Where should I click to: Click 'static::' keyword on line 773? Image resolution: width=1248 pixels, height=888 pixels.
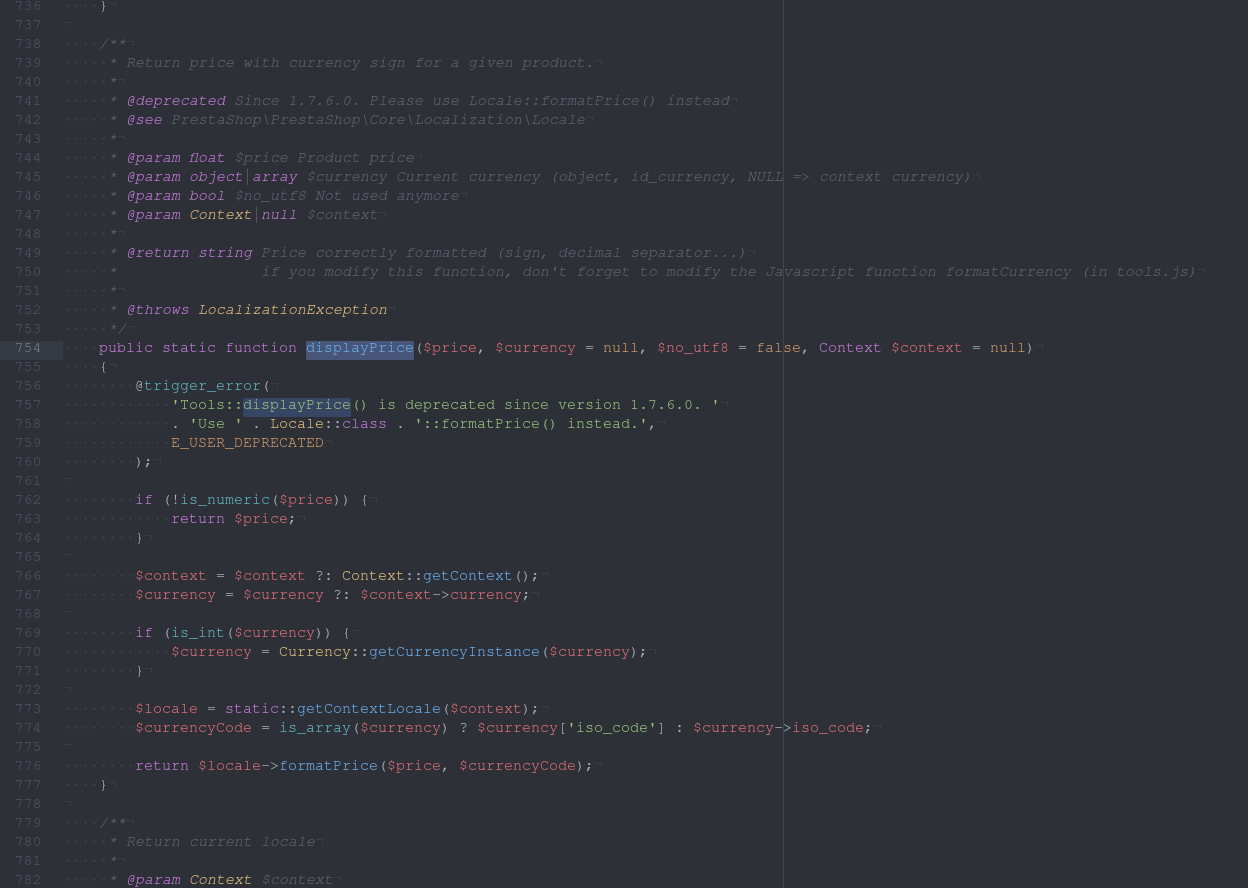click(261, 709)
